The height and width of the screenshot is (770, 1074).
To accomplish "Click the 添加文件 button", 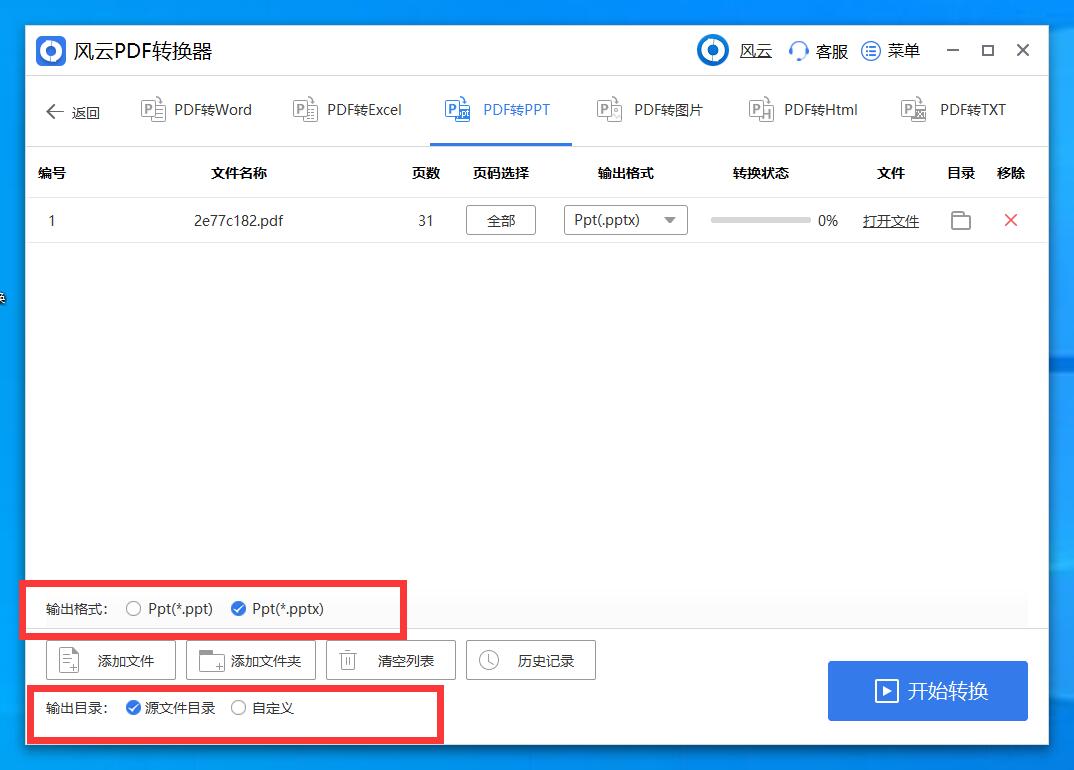I will pyautogui.click(x=111, y=660).
